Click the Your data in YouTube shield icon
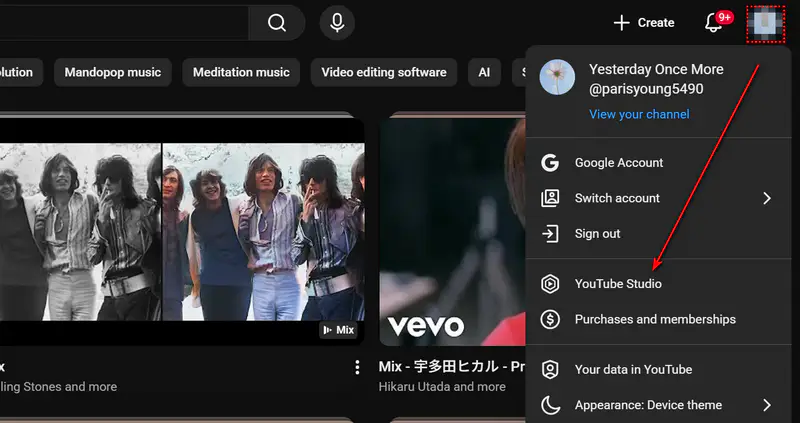The image size is (800, 423). click(549, 370)
